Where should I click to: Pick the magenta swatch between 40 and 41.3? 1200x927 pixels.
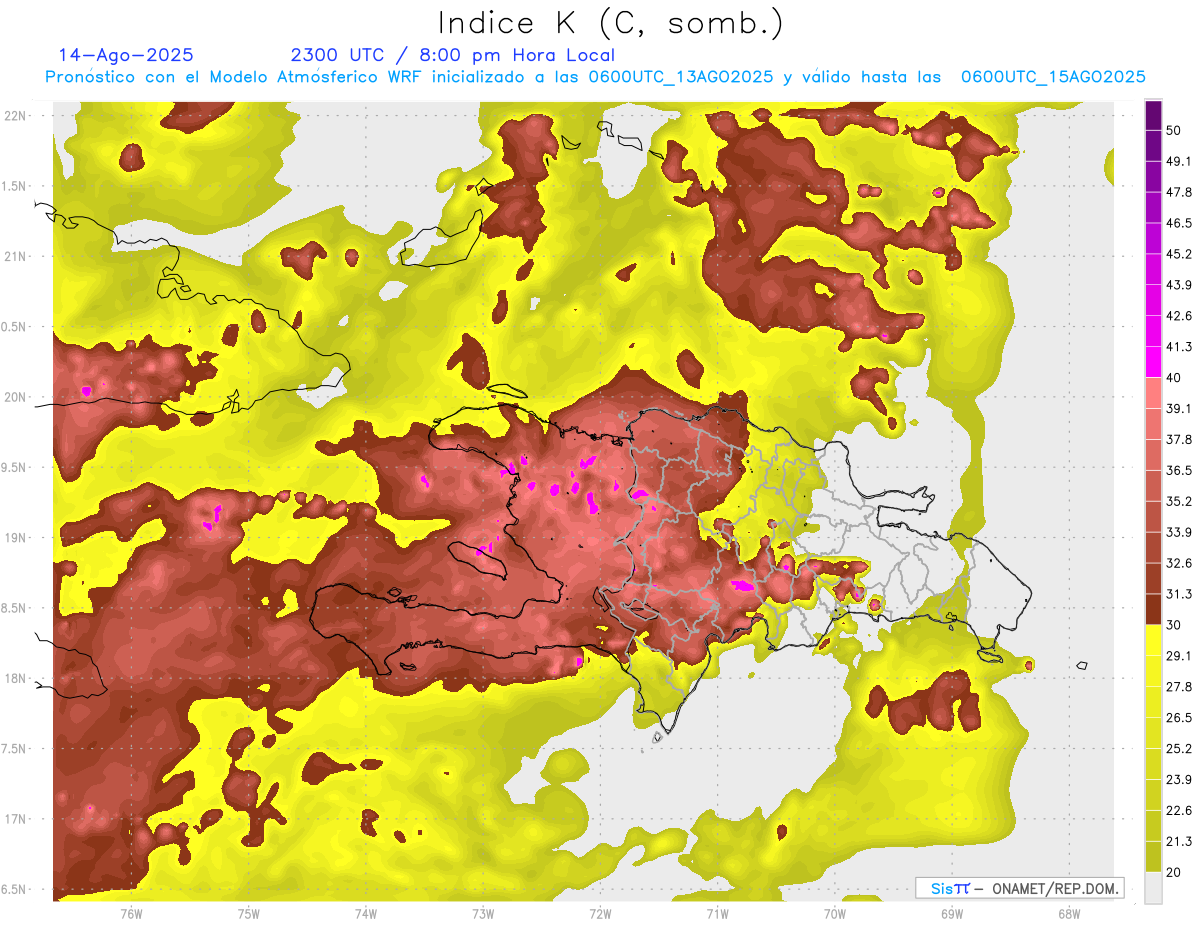(1154, 362)
